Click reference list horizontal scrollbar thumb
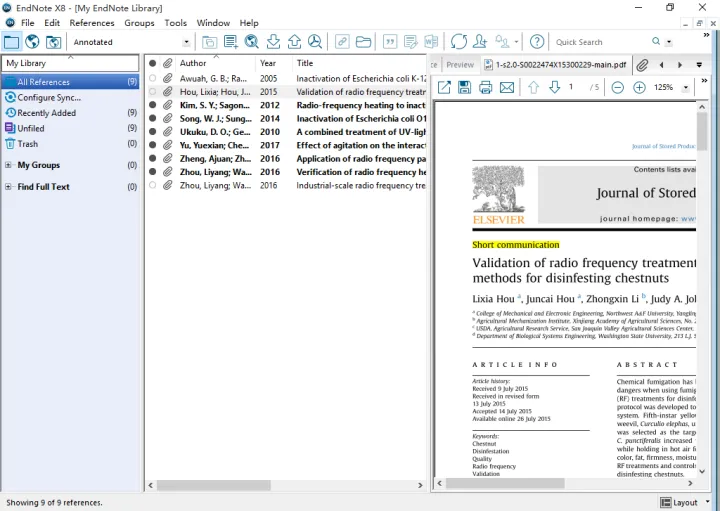The height and width of the screenshot is (511, 720). pyautogui.click(x=214, y=485)
